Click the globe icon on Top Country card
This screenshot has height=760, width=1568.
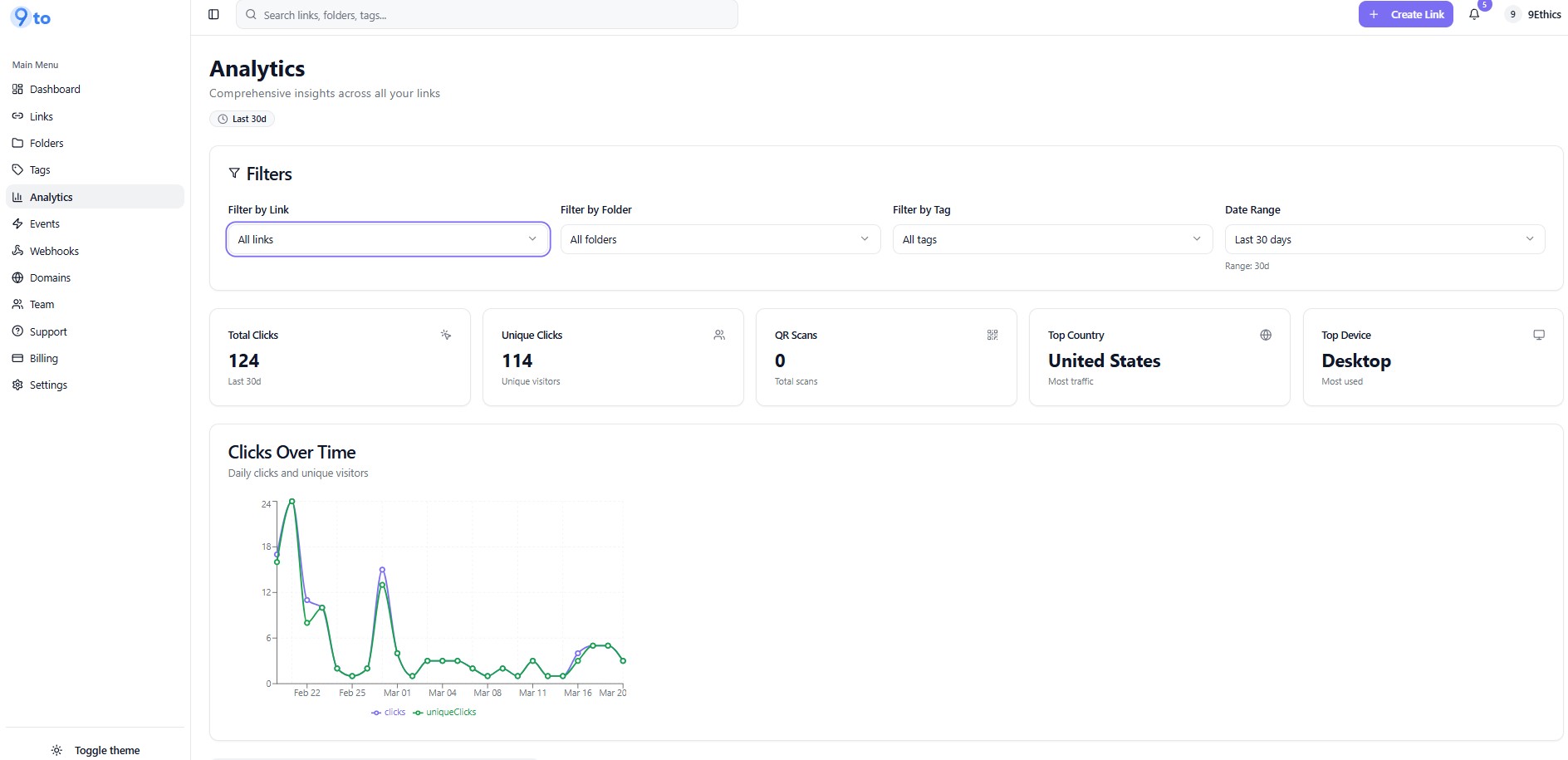pos(1265,335)
